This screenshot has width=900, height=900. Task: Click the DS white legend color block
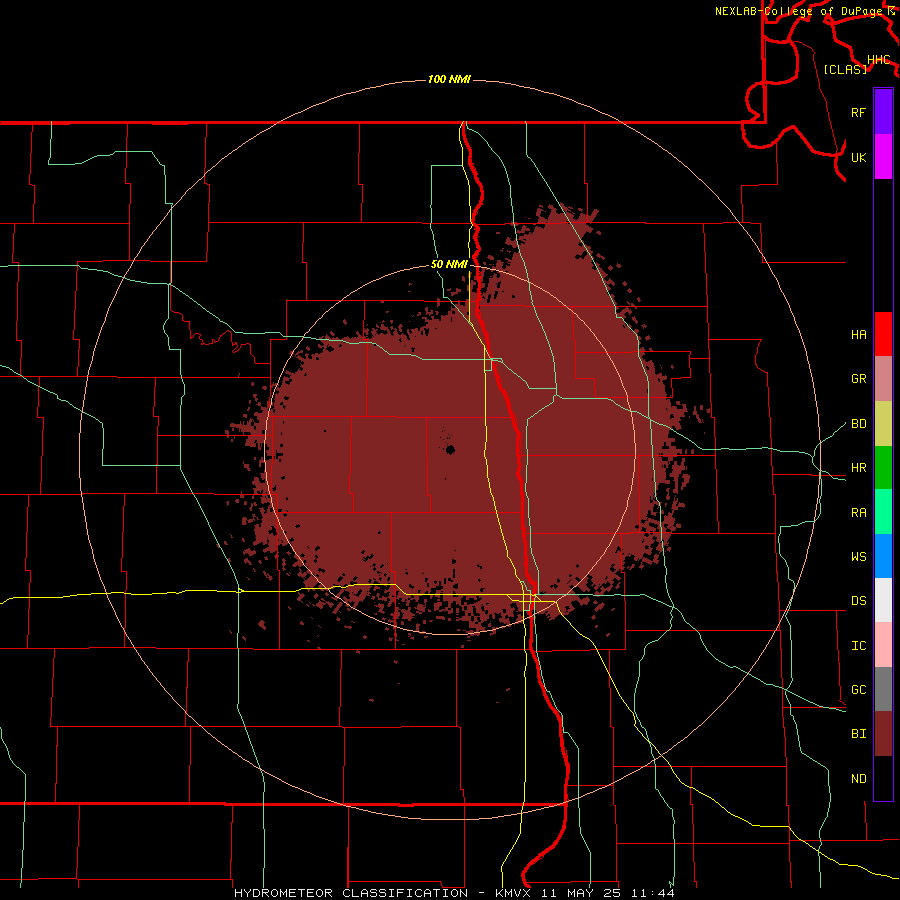coord(883,600)
